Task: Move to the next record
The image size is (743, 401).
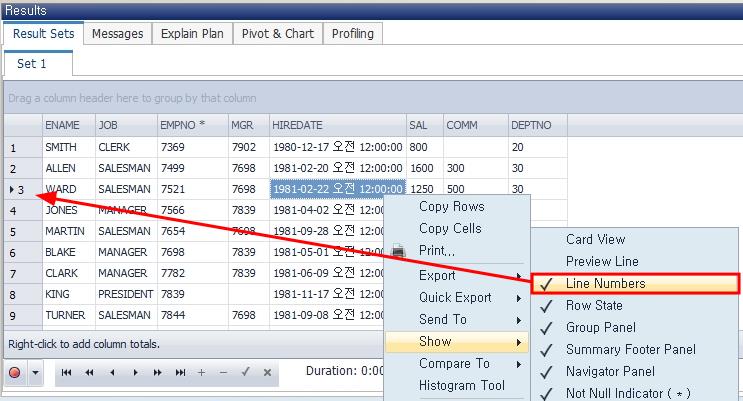Action: tap(135, 372)
